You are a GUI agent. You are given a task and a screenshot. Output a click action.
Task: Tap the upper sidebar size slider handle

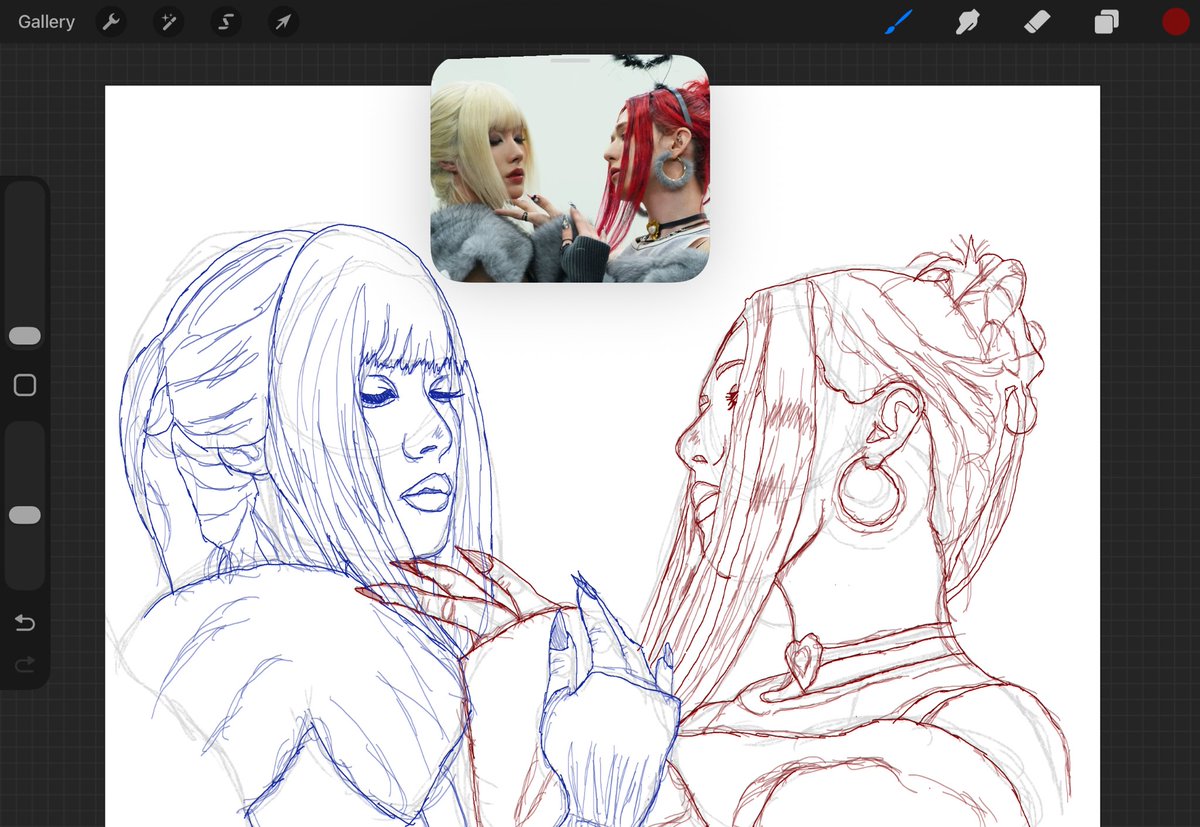(24, 335)
